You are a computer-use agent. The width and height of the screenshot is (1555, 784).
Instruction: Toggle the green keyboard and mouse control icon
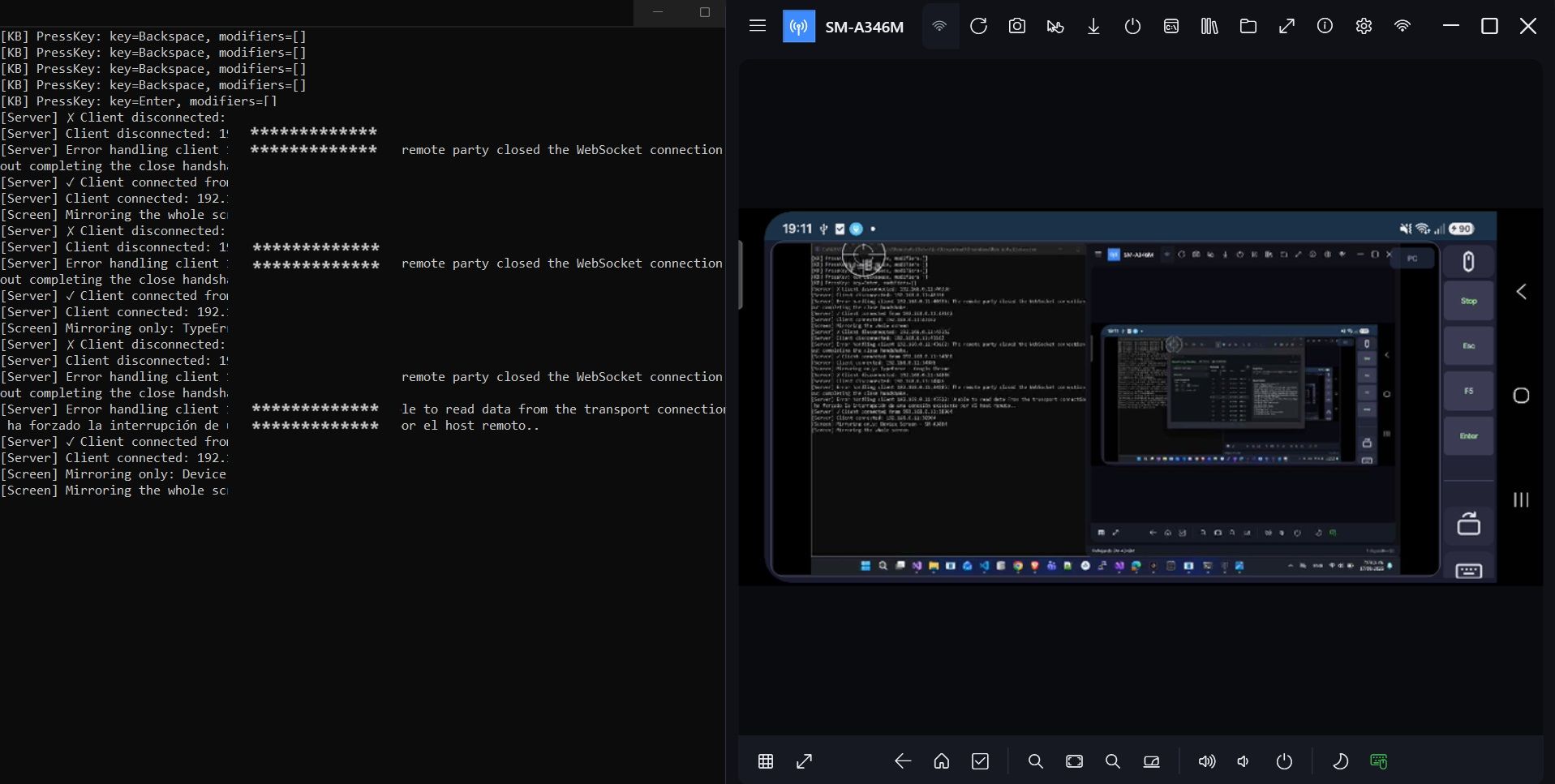(x=1378, y=761)
